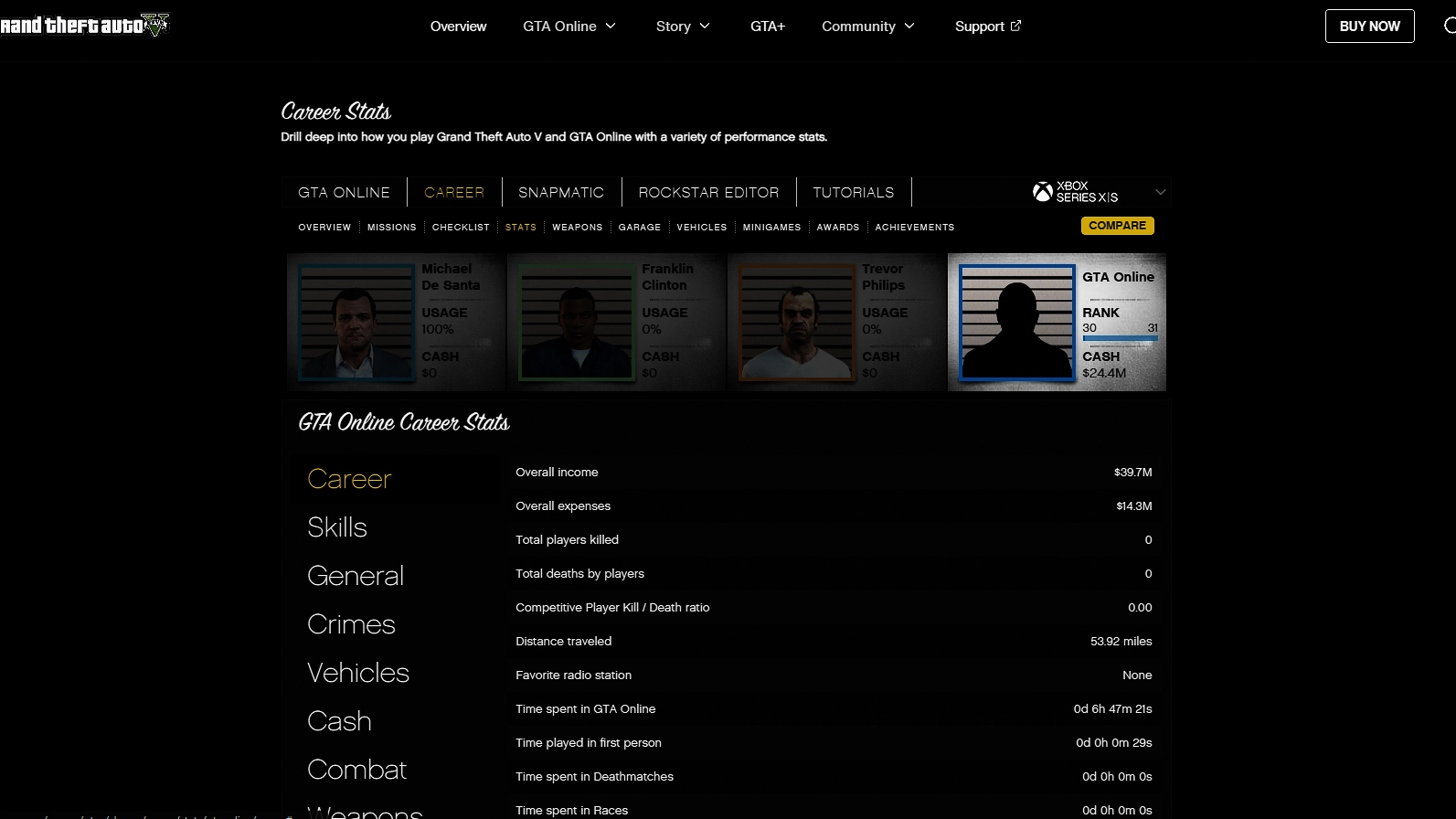Click the GTA Online rank progress bar
Screen dimensions: 1456x819
pyautogui.click(x=1120, y=339)
